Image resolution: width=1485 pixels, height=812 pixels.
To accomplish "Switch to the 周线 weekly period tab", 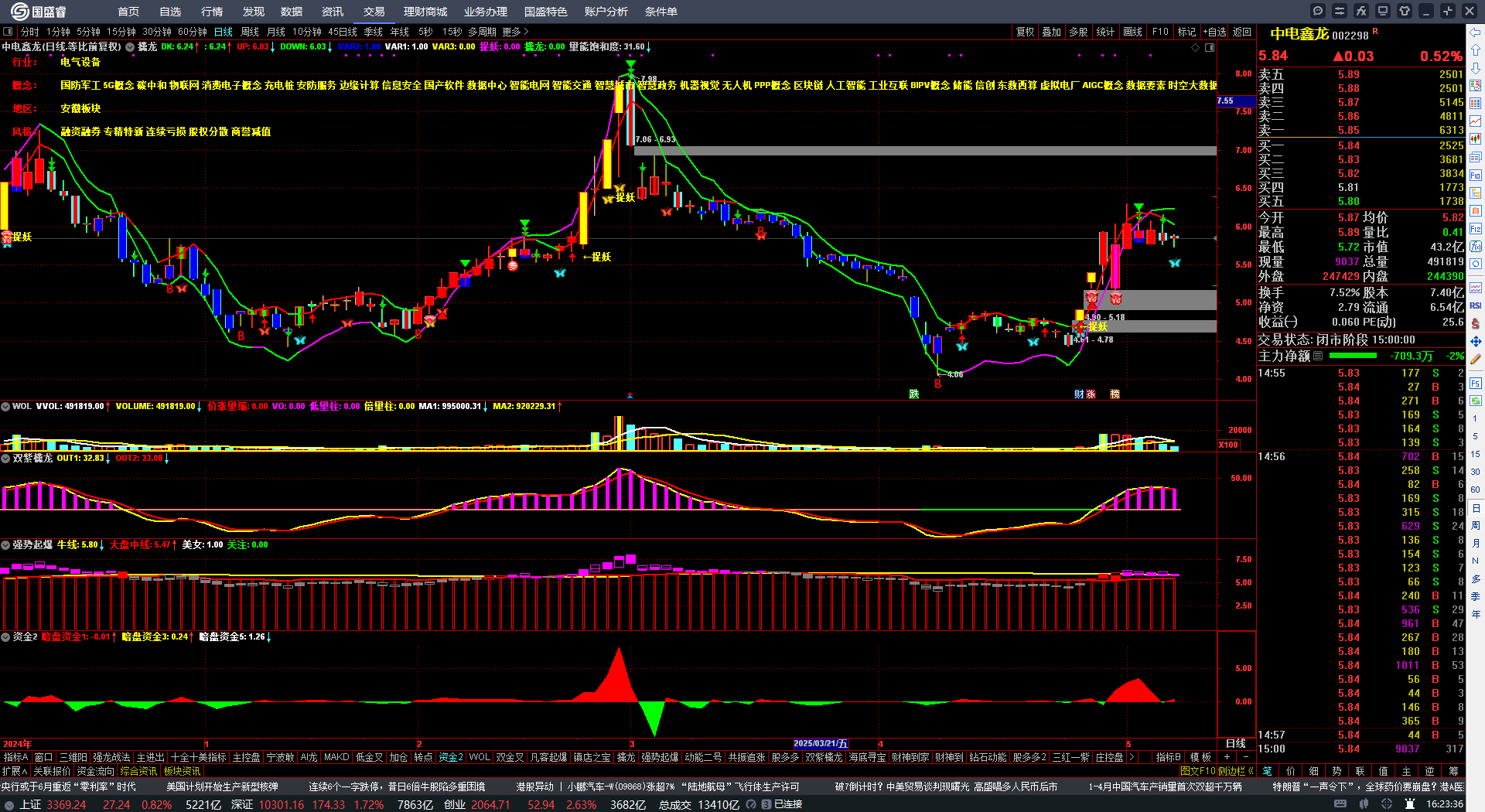I will click(250, 32).
